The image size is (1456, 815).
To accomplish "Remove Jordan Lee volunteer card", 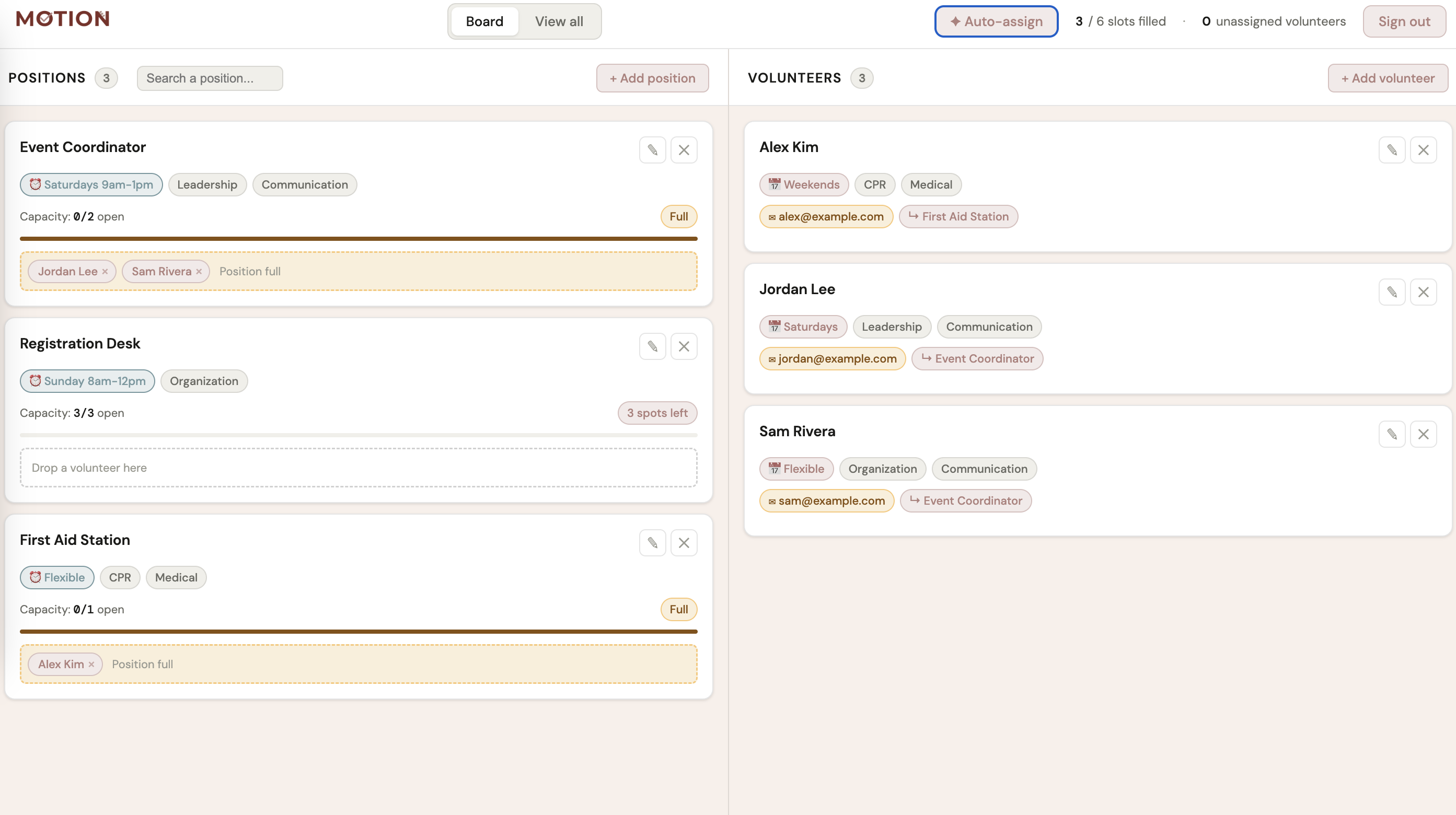I will tap(1423, 292).
